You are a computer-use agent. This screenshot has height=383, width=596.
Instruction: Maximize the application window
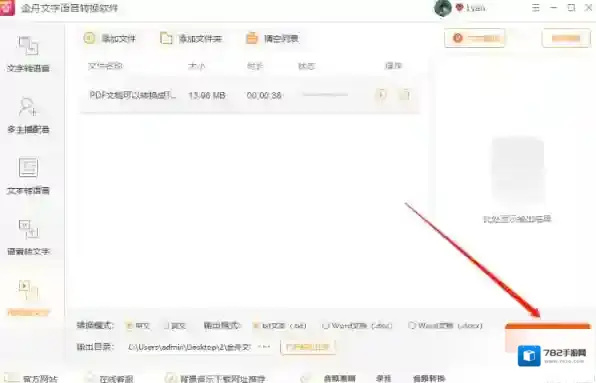tap(571, 8)
